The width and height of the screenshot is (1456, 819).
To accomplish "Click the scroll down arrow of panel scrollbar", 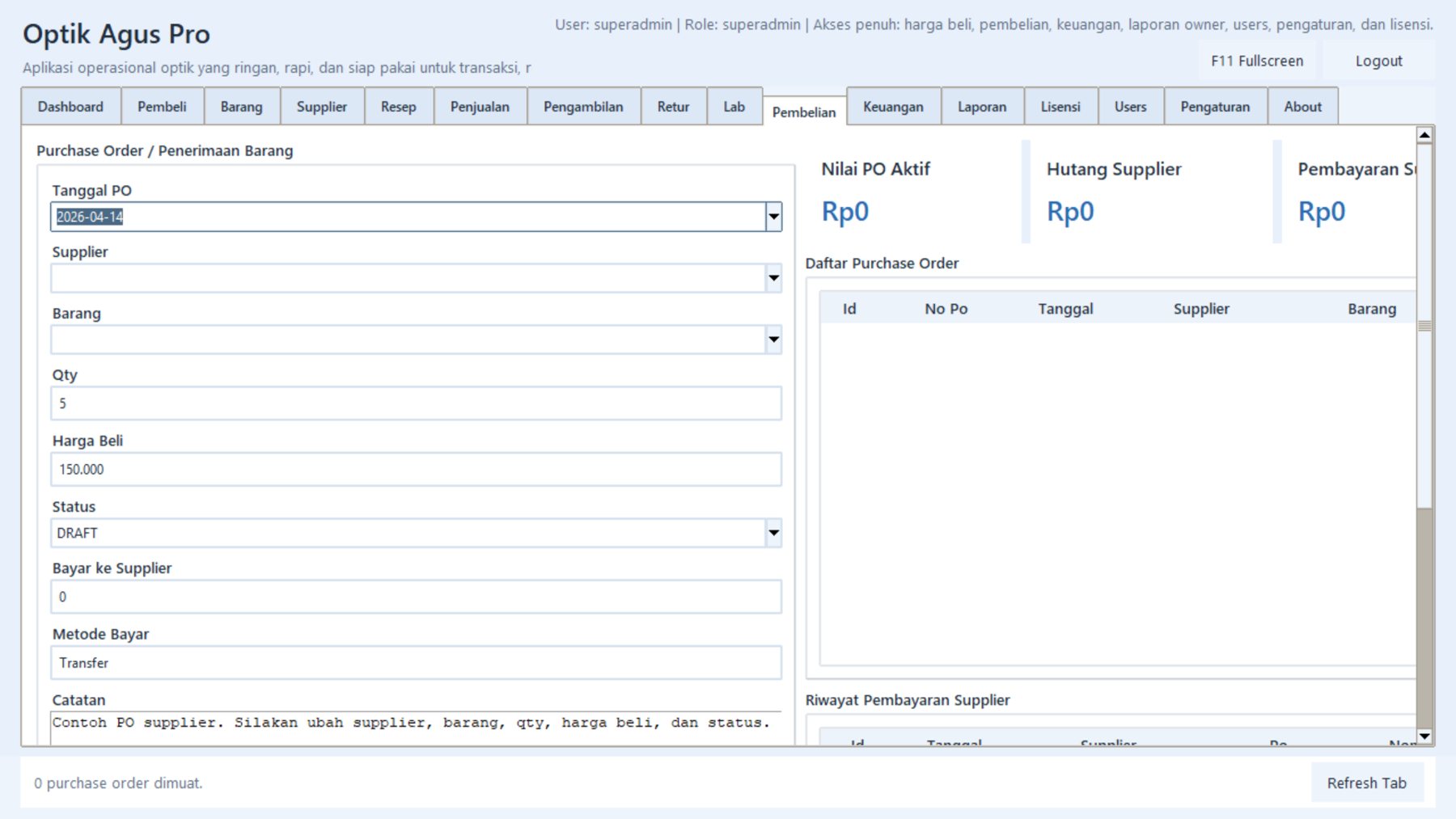I will (x=1424, y=736).
